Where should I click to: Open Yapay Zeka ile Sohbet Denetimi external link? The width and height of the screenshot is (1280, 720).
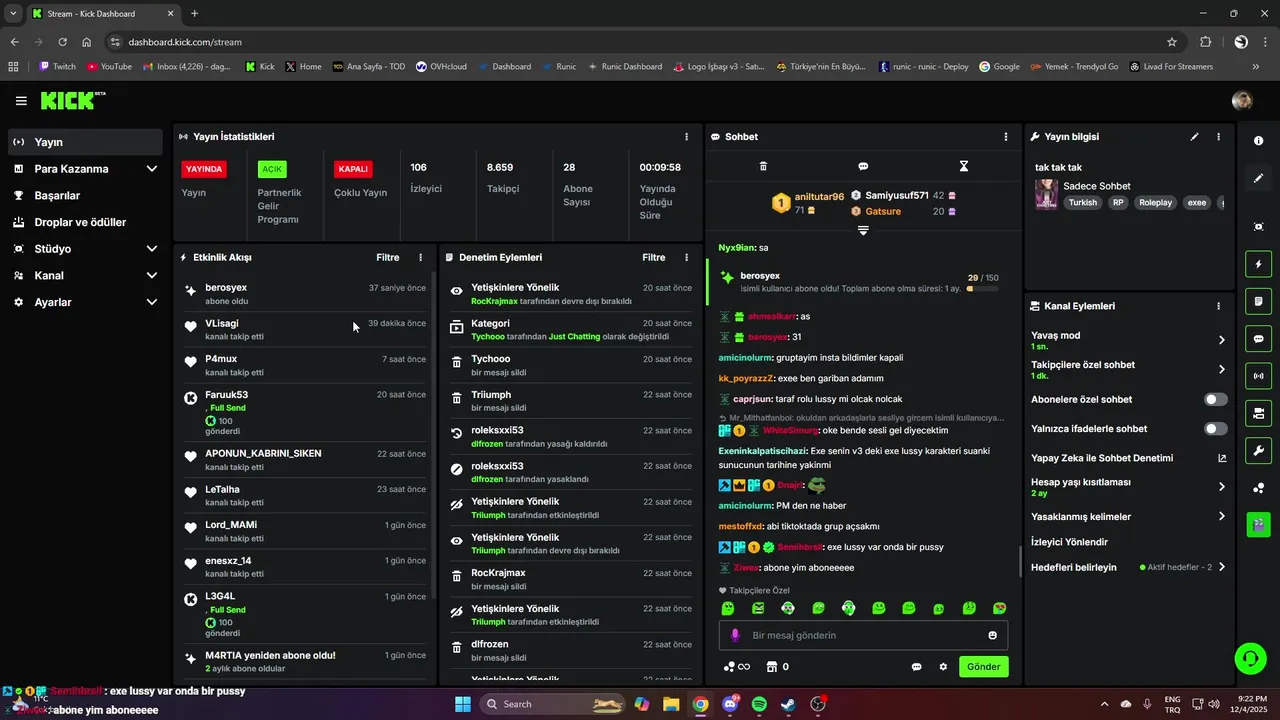pos(1221,458)
